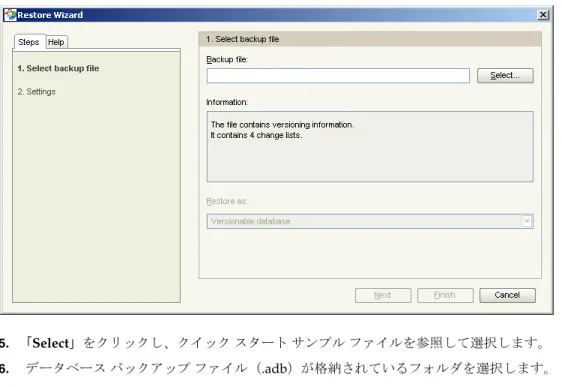Click the 'The file contains versioning information.' line
562x387 pixels.
pos(282,125)
